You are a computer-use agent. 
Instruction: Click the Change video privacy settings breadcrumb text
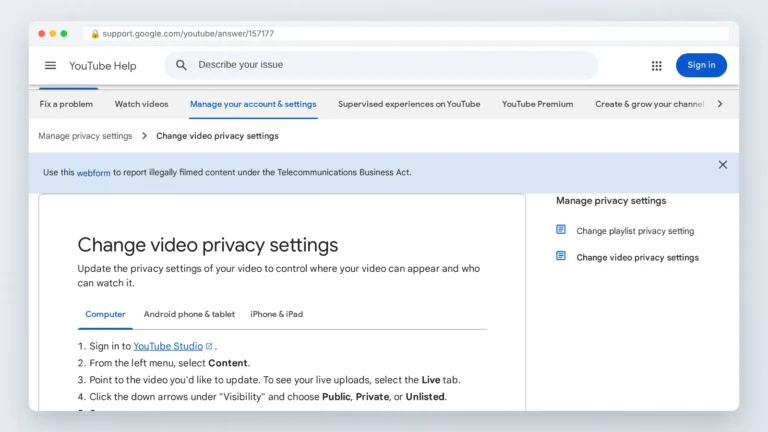pyautogui.click(x=217, y=136)
